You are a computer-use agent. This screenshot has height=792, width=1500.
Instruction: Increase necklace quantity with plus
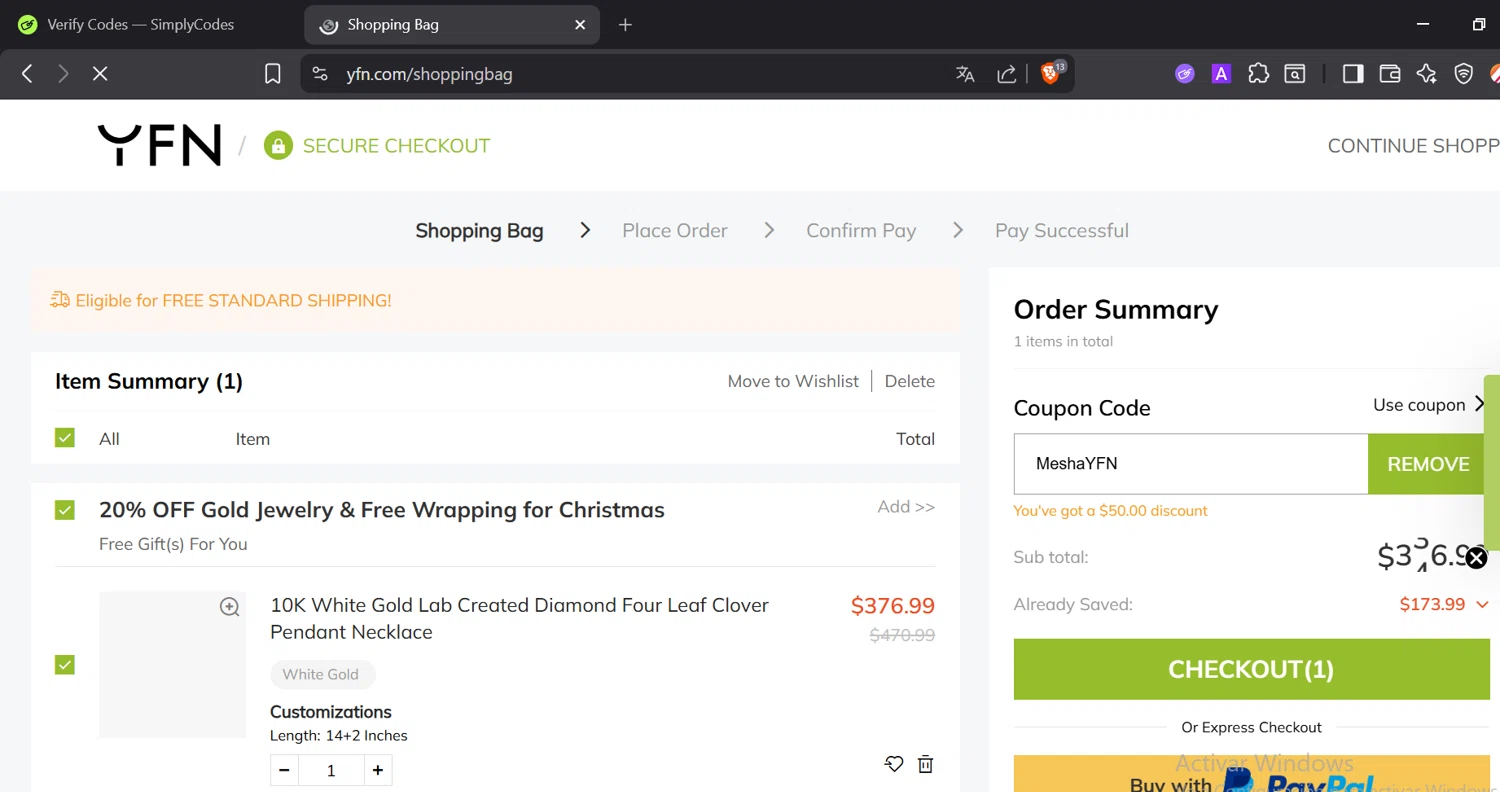[378, 770]
